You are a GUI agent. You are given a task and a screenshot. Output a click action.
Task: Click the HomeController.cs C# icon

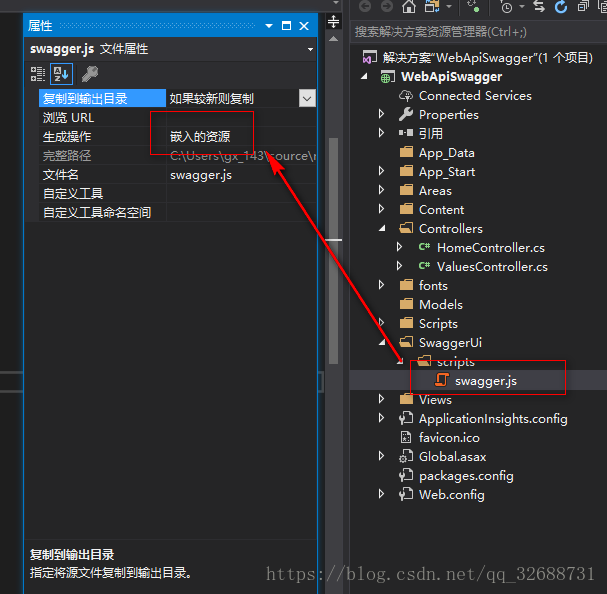coord(424,247)
